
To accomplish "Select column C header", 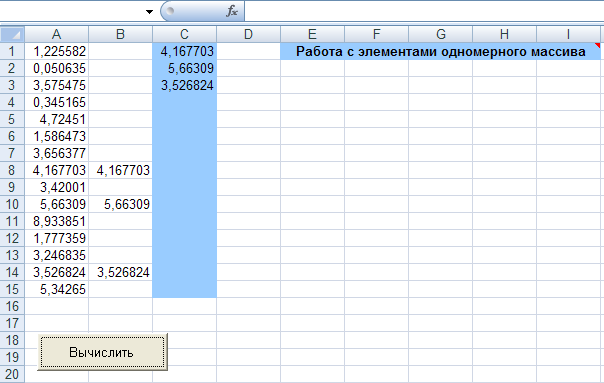I will coord(185,34).
